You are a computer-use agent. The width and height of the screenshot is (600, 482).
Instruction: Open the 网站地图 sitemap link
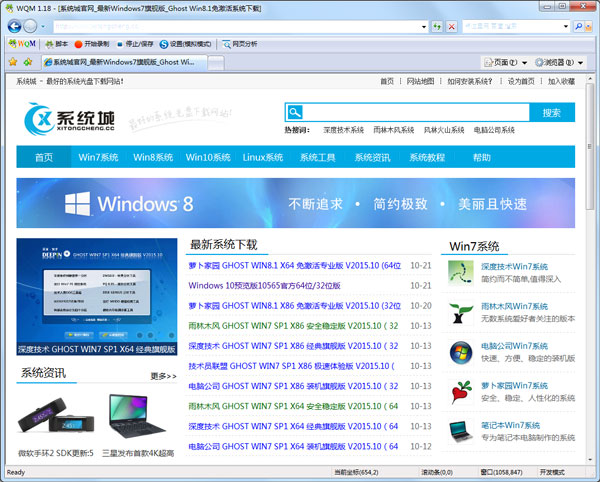(420, 81)
